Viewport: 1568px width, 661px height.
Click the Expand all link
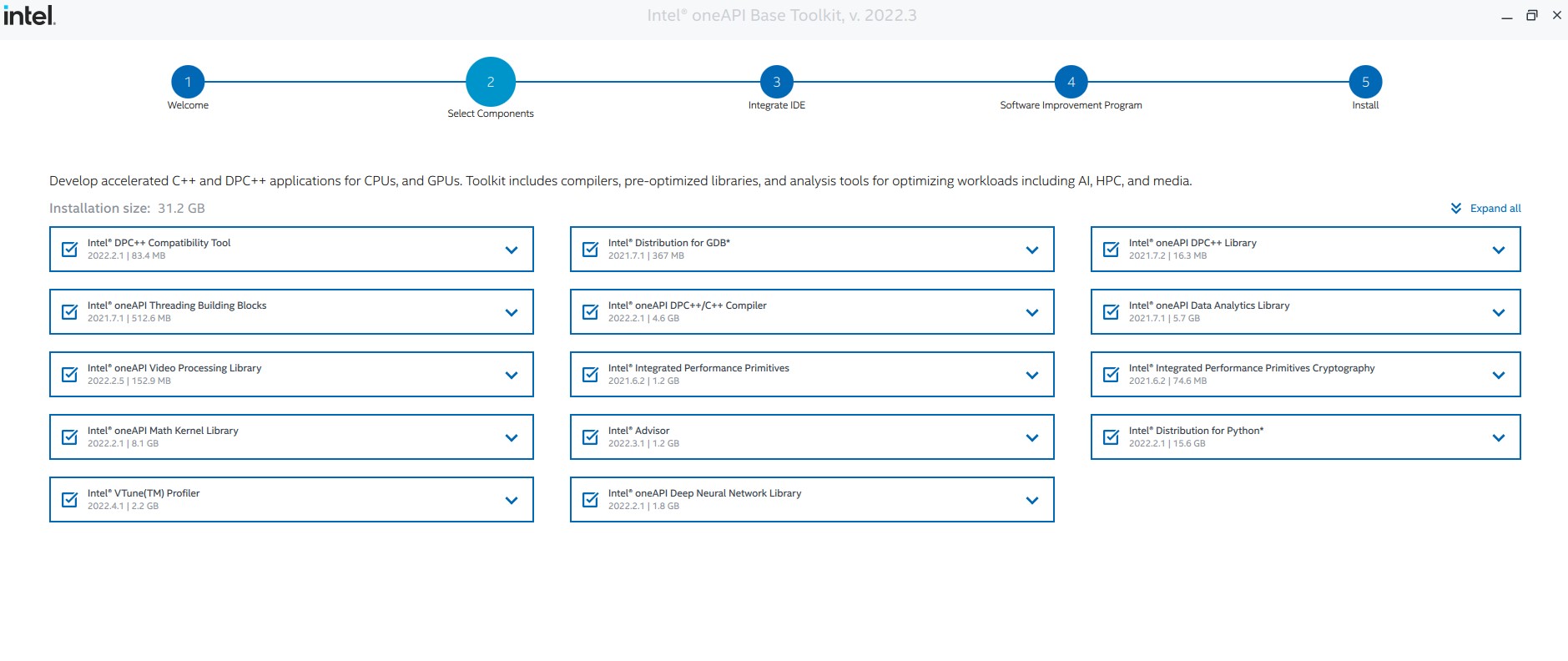click(x=1495, y=209)
